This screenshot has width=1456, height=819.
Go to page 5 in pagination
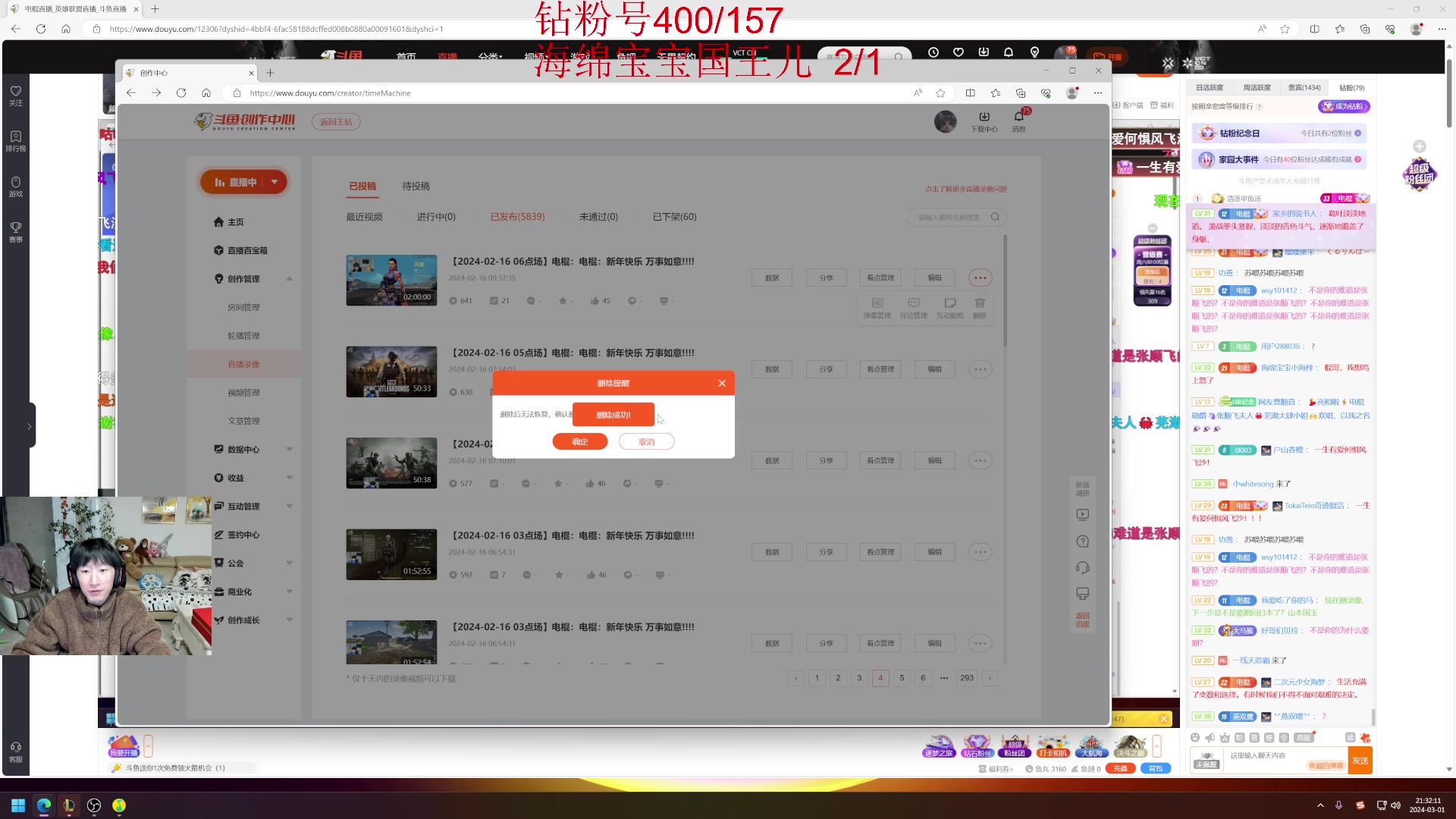click(x=902, y=678)
